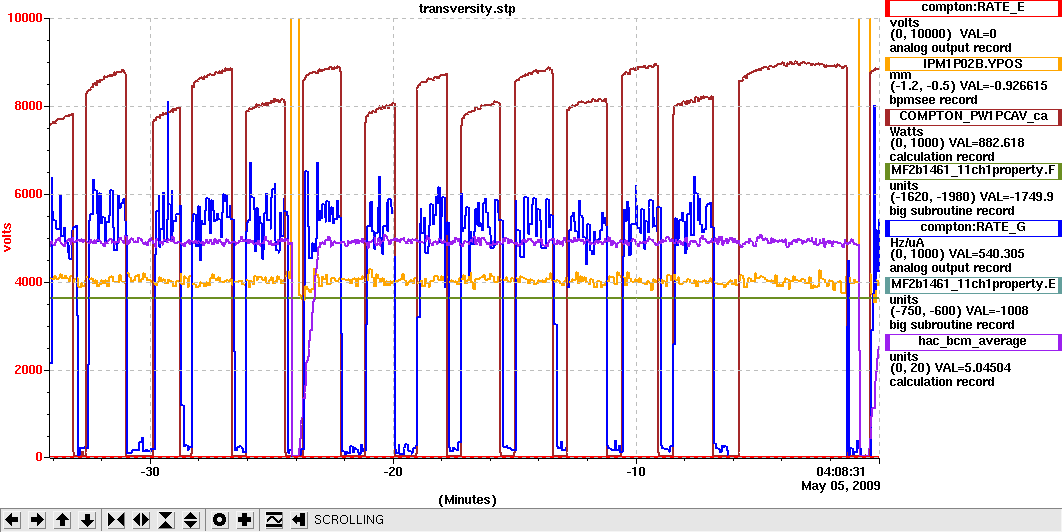
Task: Click the 8000 y-axis label
Action: pyautogui.click(x=30, y=106)
